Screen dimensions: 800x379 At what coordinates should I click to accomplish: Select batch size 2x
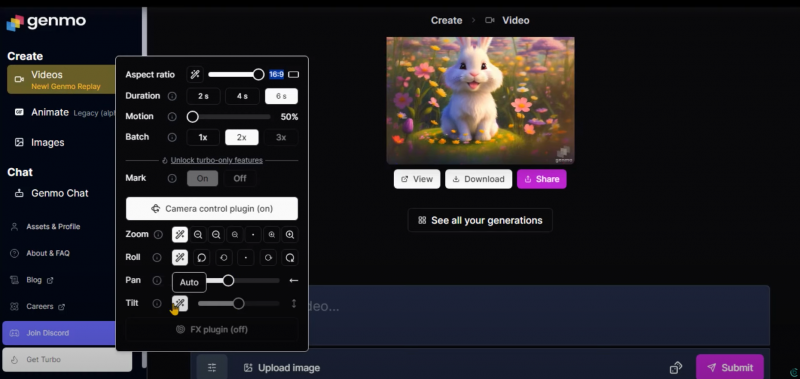242,137
